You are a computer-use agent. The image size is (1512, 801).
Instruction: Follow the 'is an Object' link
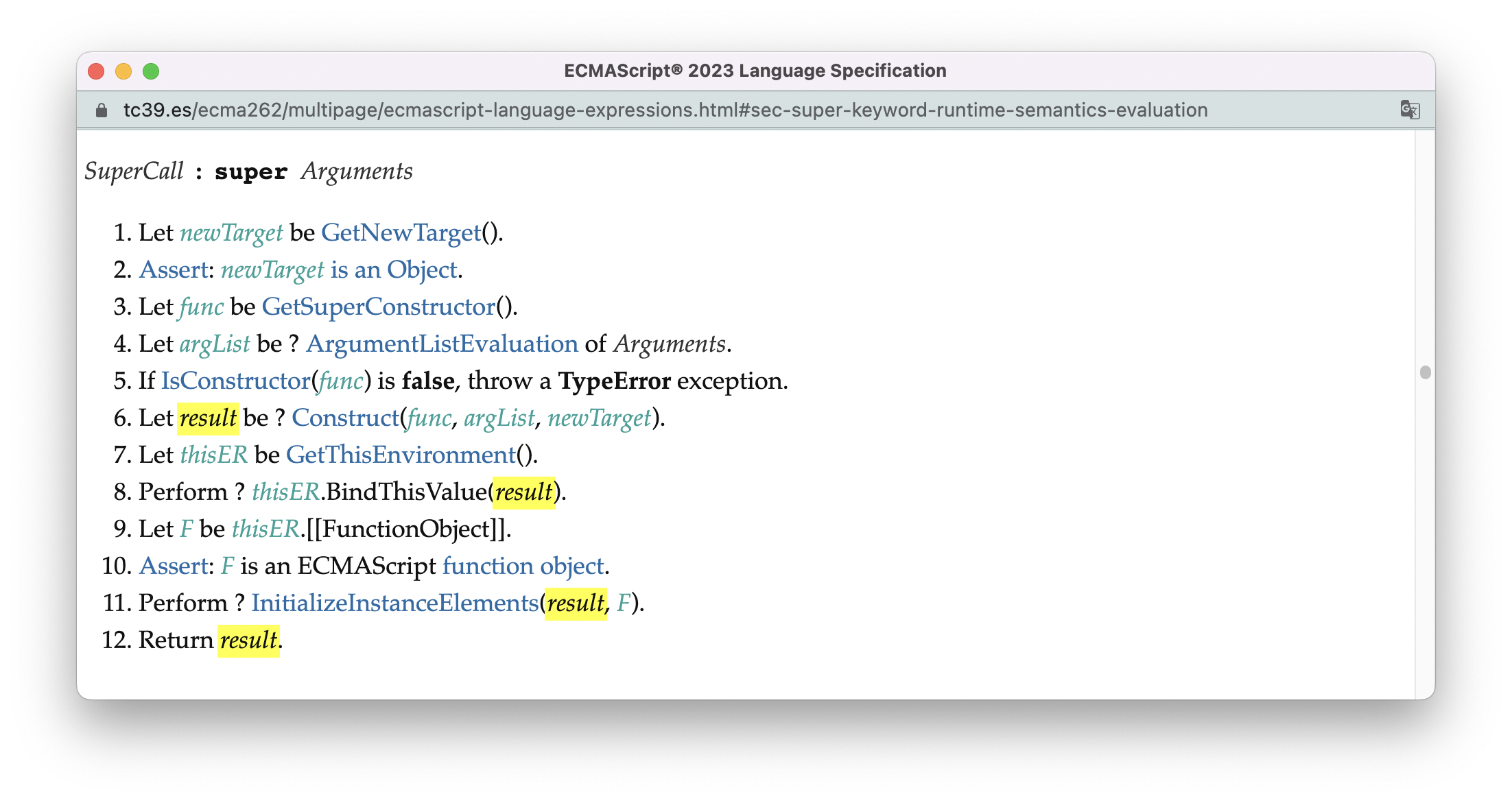(x=394, y=270)
